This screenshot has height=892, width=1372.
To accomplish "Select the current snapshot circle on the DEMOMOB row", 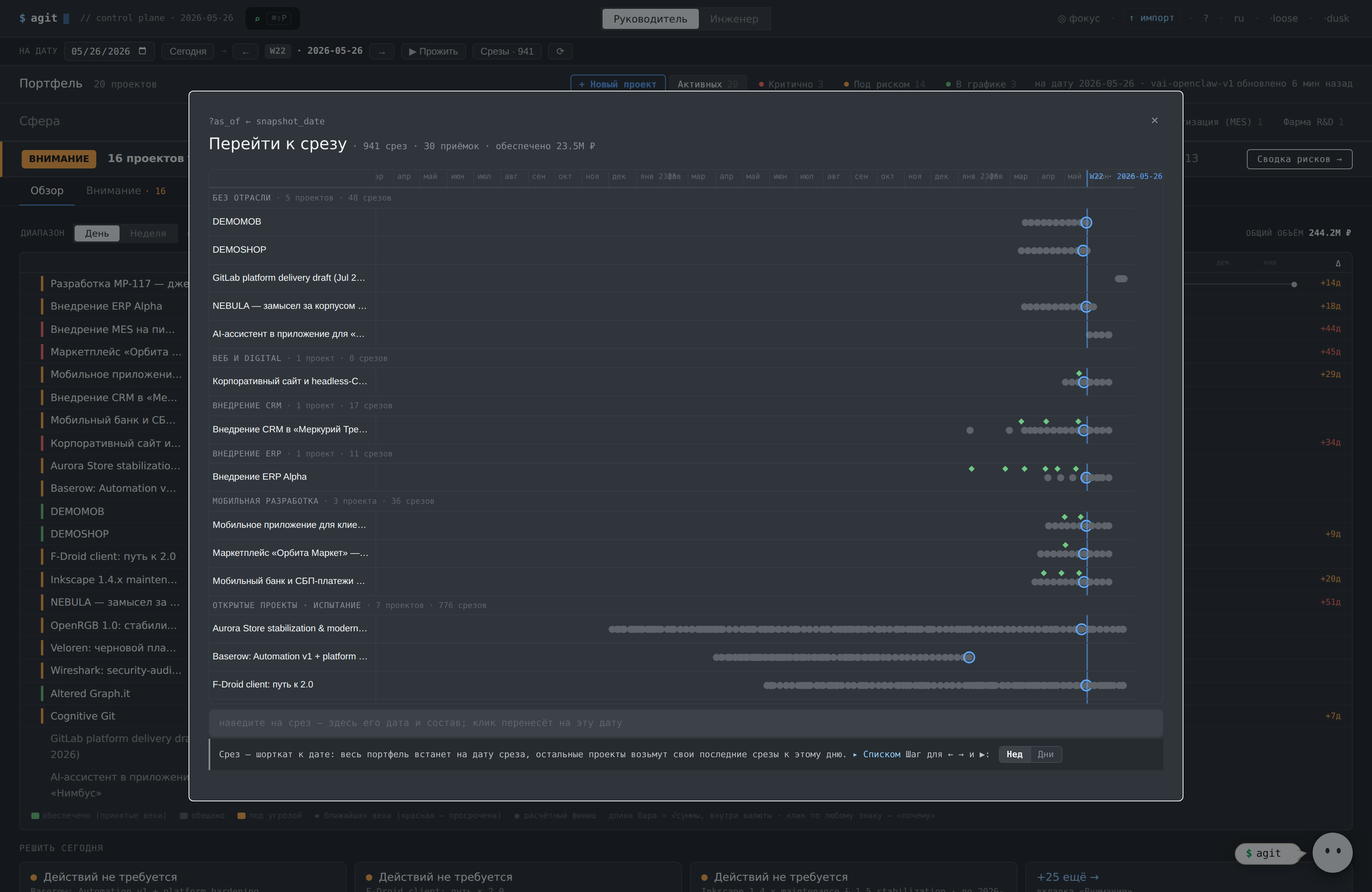I will (x=1086, y=223).
